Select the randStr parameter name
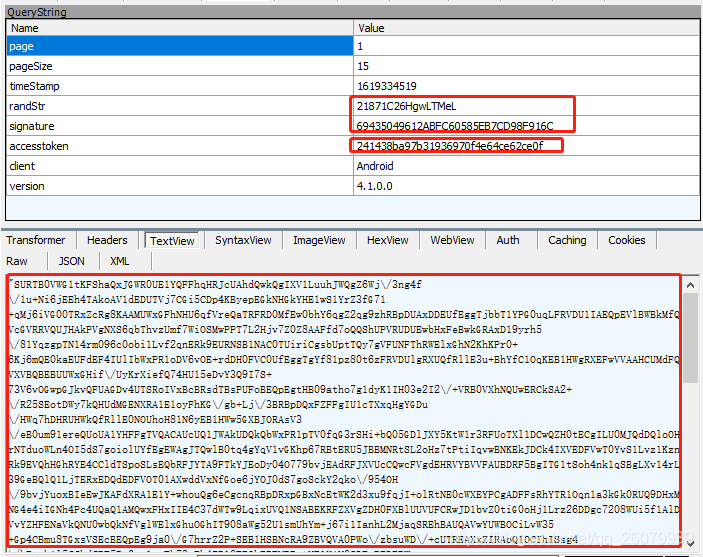Screen dimensions: 703x557 (x=27, y=106)
